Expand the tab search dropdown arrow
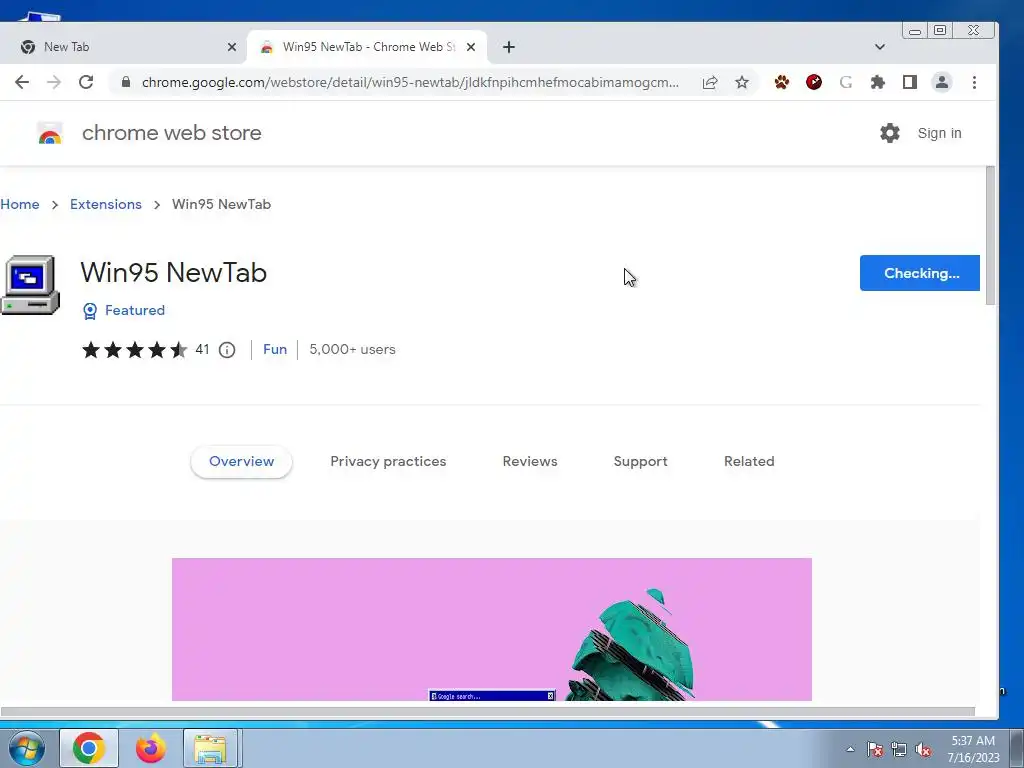 pos(880,47)
